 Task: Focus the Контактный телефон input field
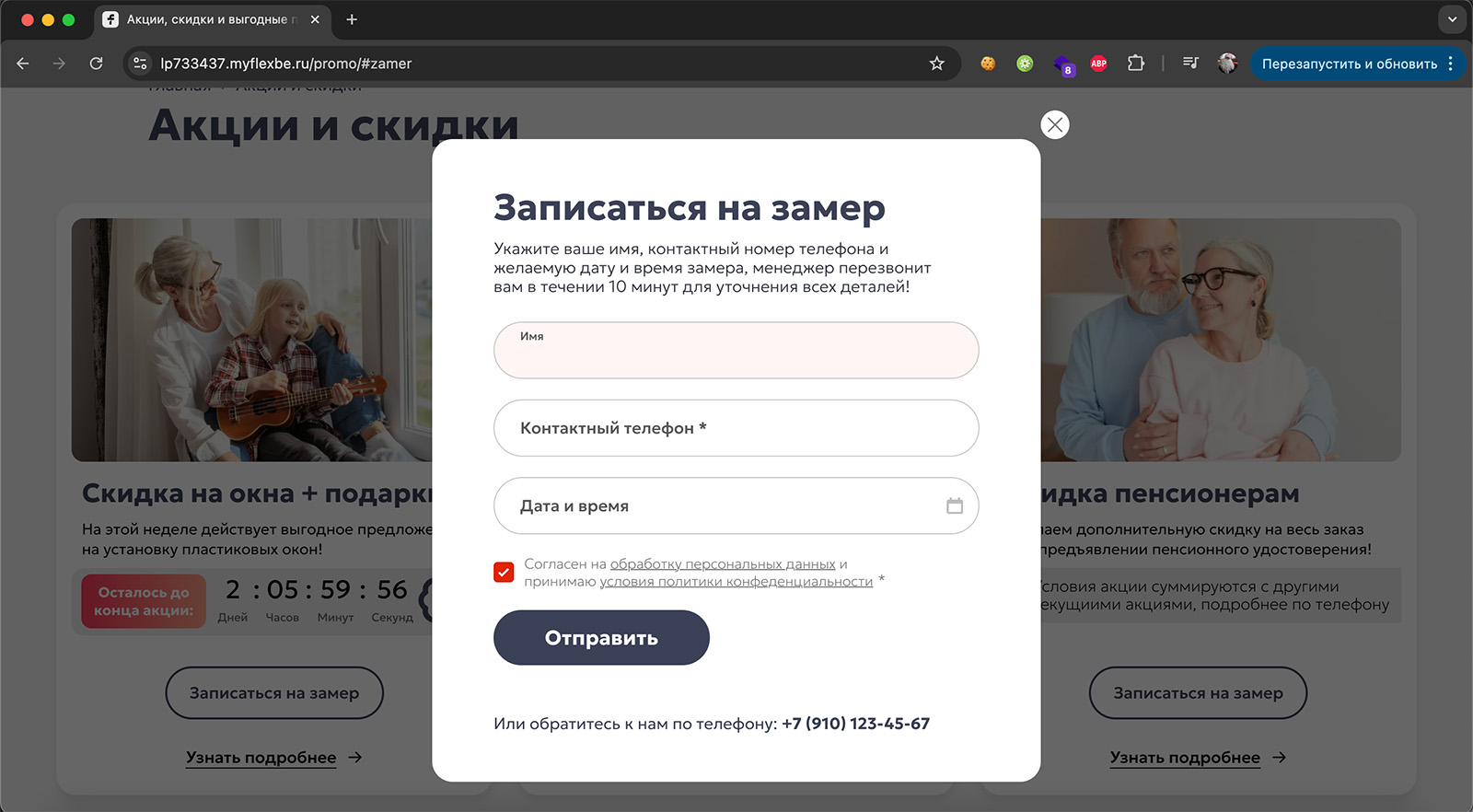click(736, 428)
